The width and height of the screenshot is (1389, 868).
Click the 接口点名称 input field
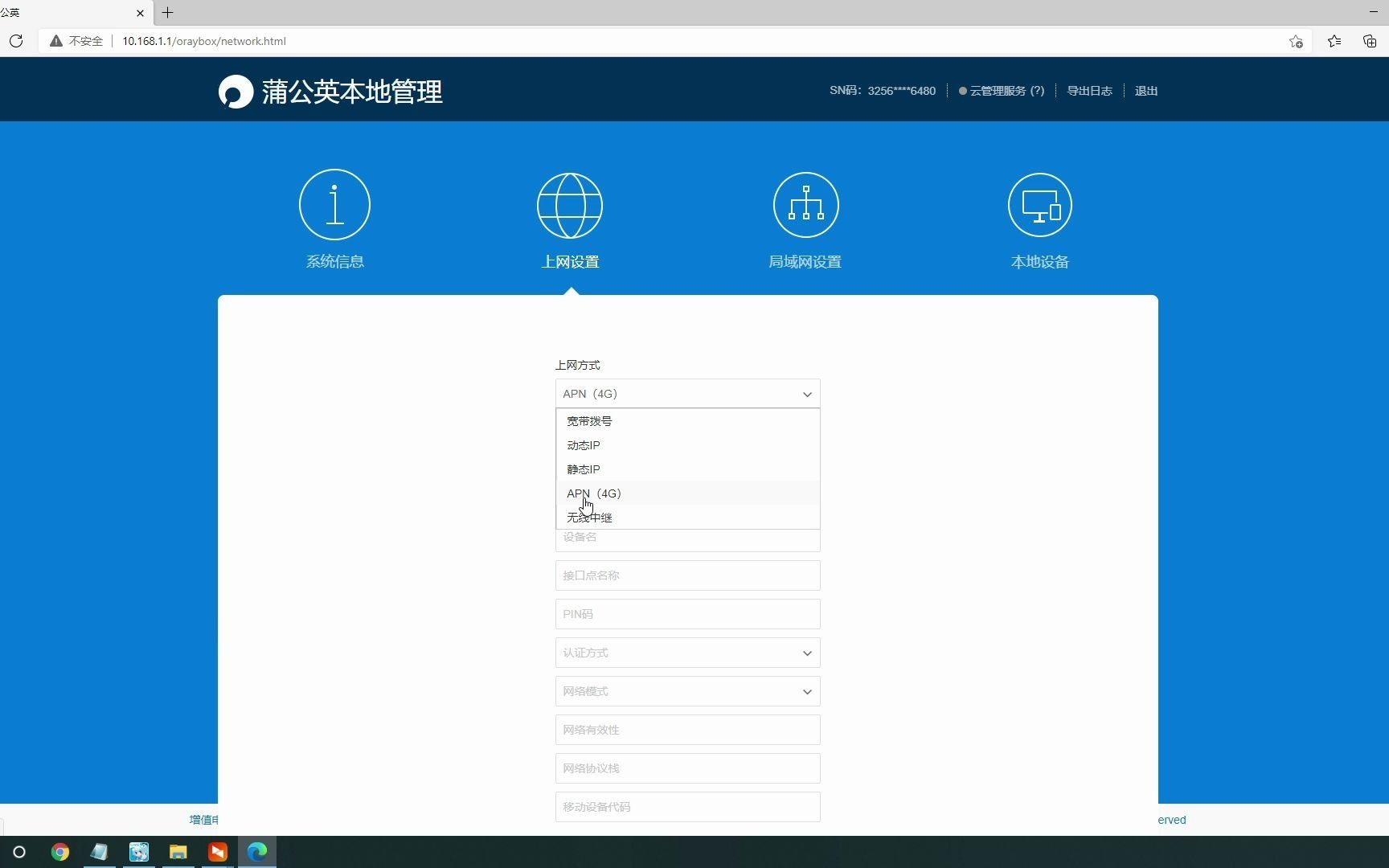(x=687, y=575)
